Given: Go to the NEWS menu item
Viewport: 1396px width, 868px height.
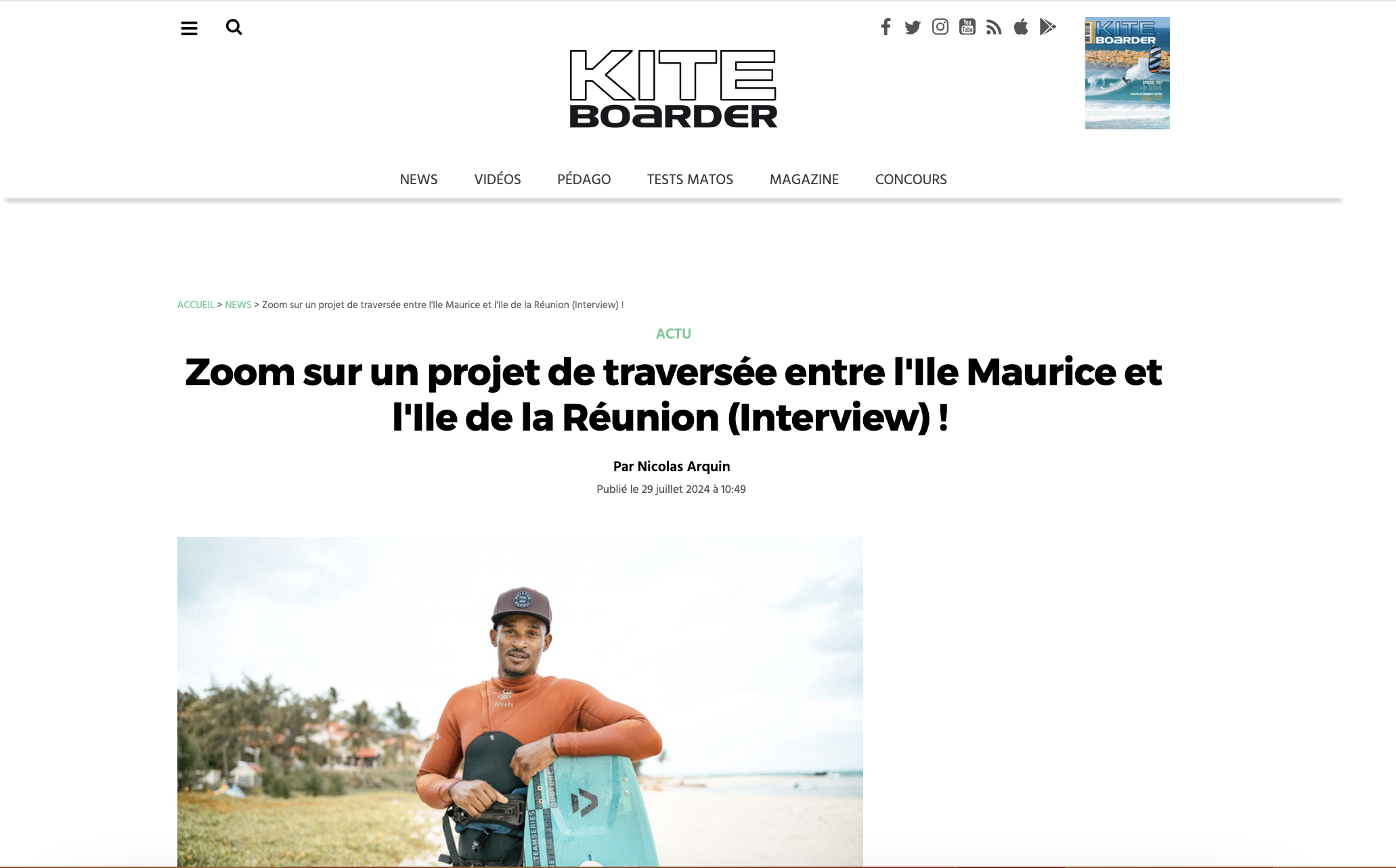Looking at the screenshot, I should click(x=418, y=179).
